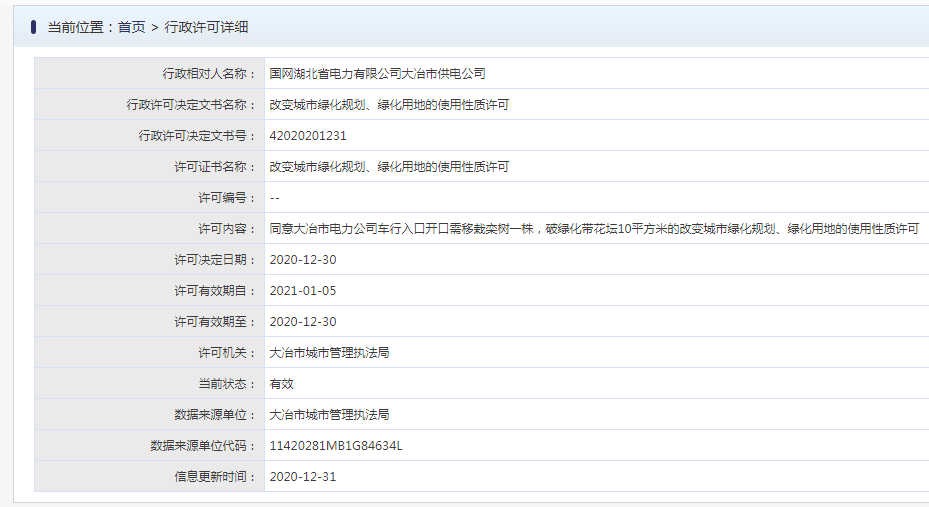This screenshot has height=507, width=929.
Task: Click the 数据来源单位 value 大冶市城市管理执法局
Action: pyautogui.click(x=329, y=415)
